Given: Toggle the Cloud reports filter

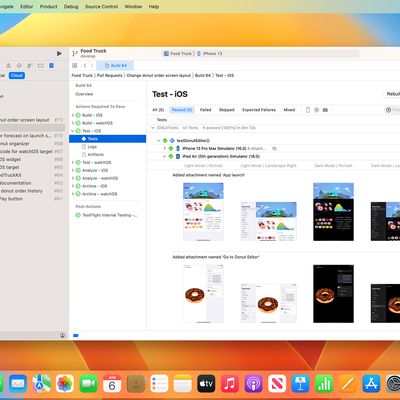Looking at the screenshot, I should (17, 75).
